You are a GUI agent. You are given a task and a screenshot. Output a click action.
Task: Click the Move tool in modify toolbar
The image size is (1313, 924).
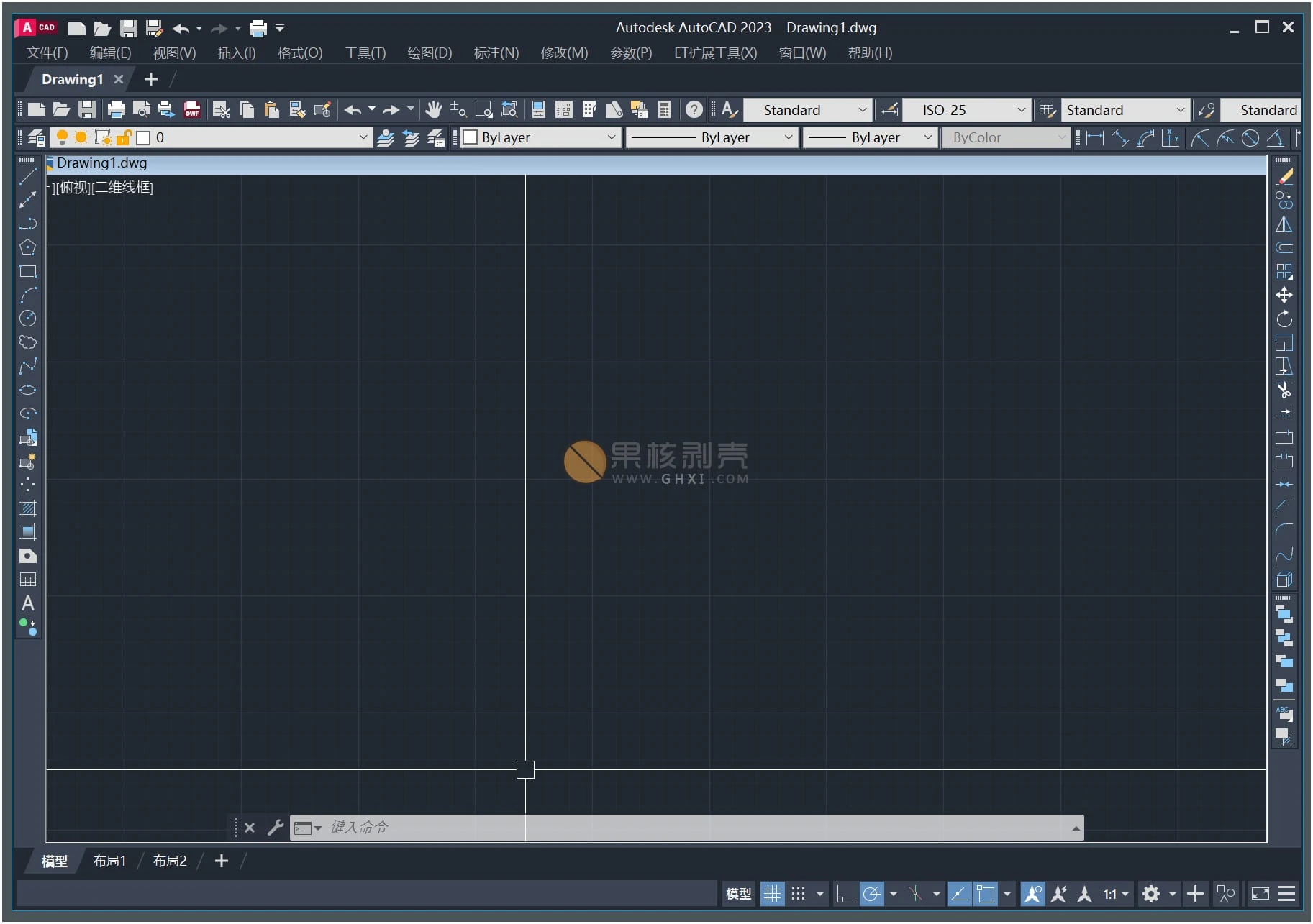(1284, 296)
